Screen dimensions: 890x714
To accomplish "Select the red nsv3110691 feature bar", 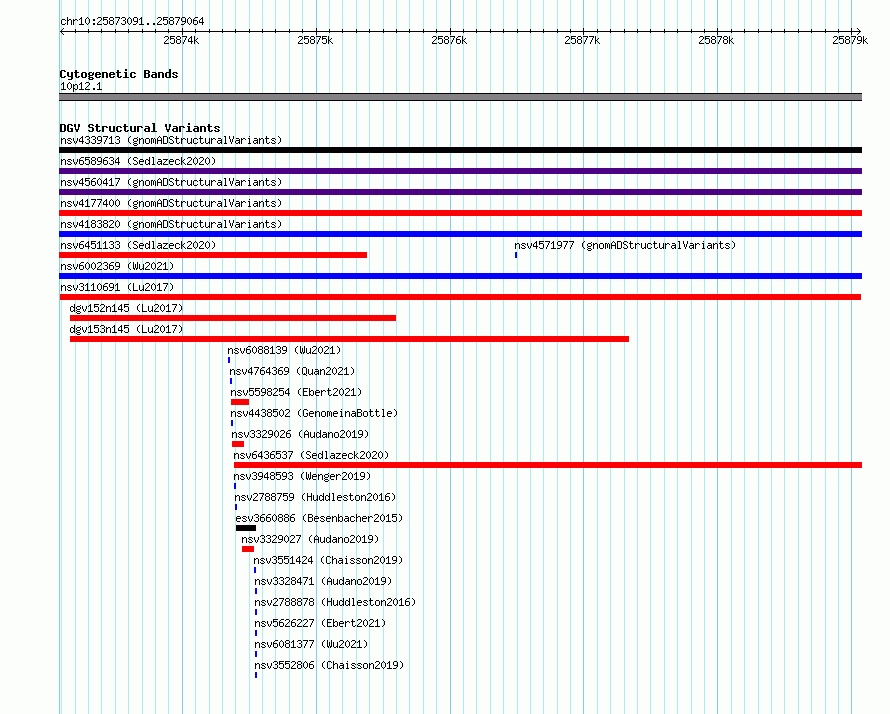I will (x=460, y=297).
